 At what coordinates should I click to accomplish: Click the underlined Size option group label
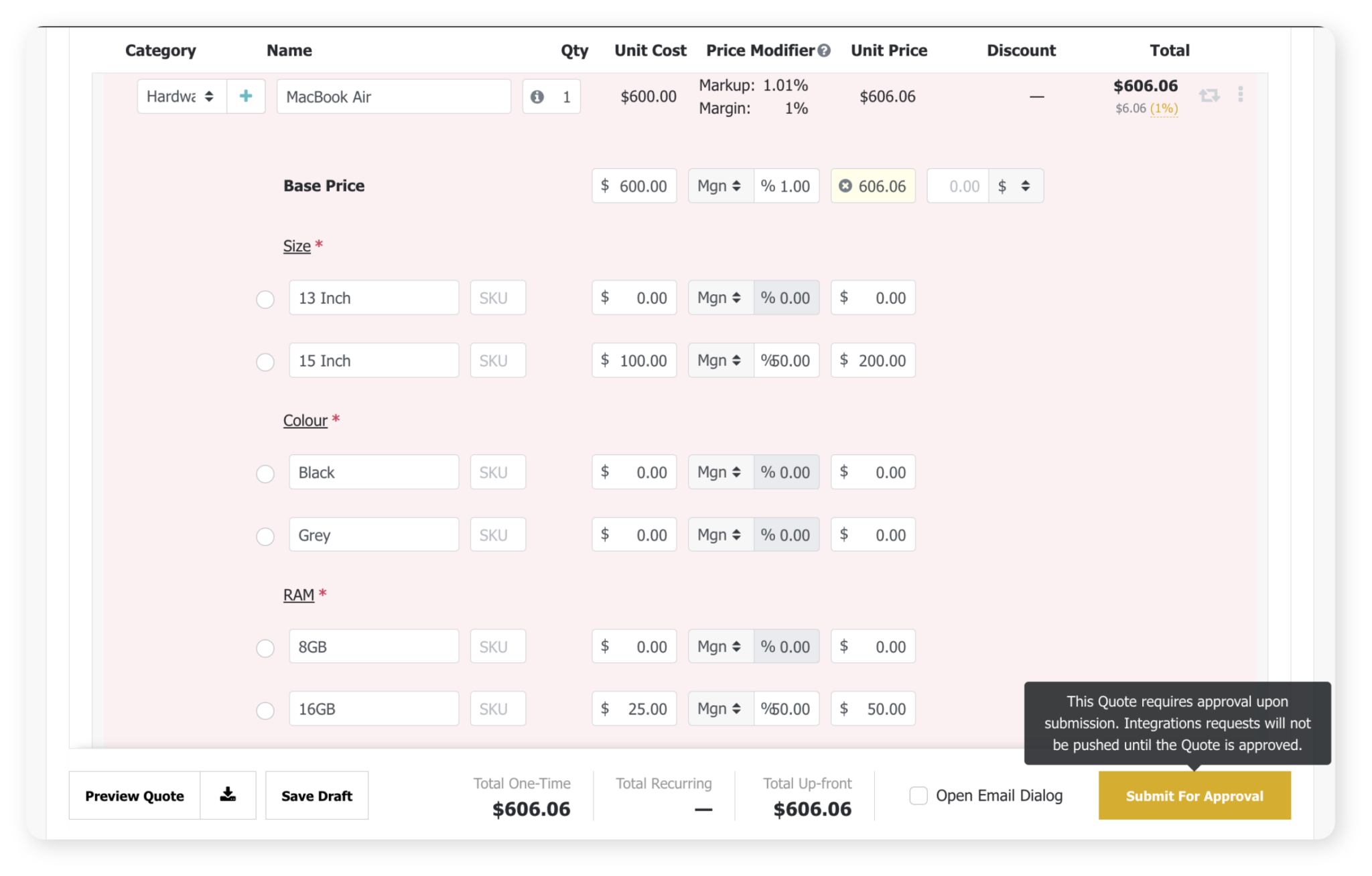296,246
